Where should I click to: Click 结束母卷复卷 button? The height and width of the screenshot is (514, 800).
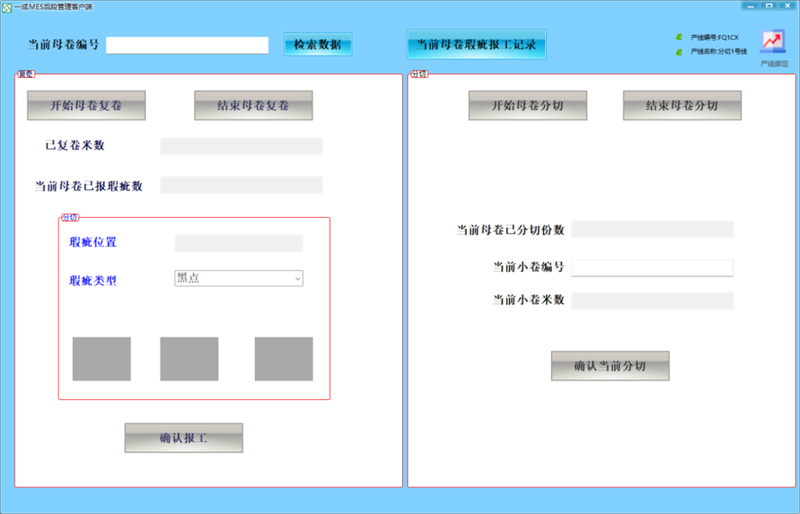pos(253,105)
